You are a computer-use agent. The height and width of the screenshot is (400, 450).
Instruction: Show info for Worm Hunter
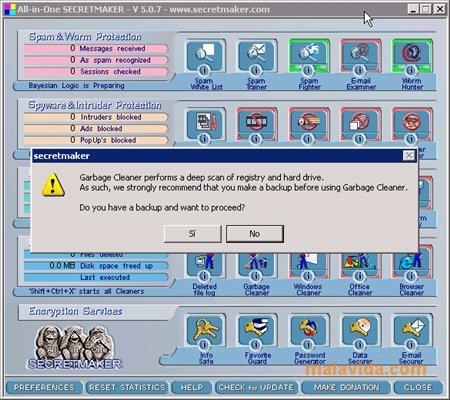(411, 70)
